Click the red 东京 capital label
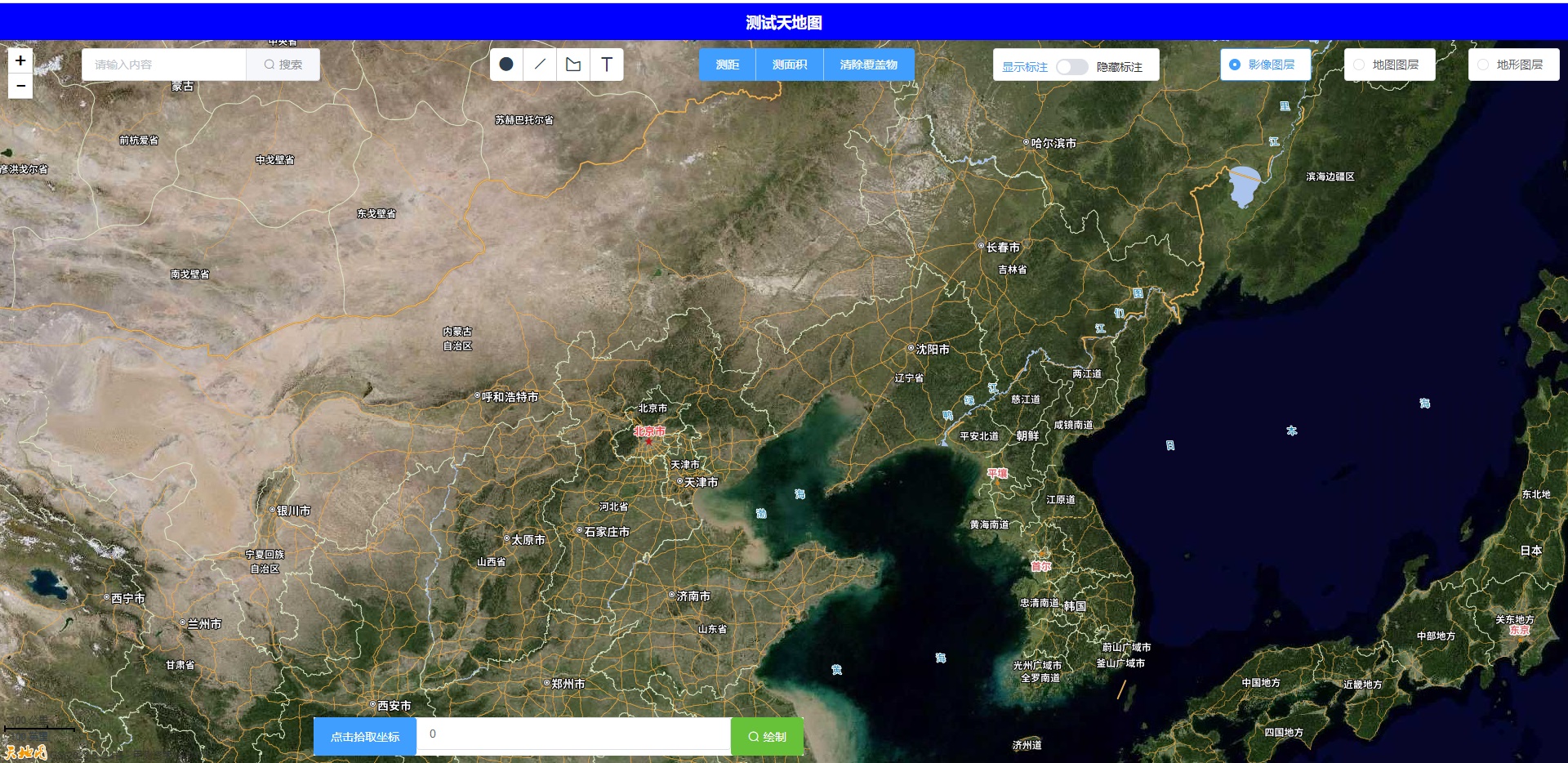The image size is (1568, 763). point(1520,630)
